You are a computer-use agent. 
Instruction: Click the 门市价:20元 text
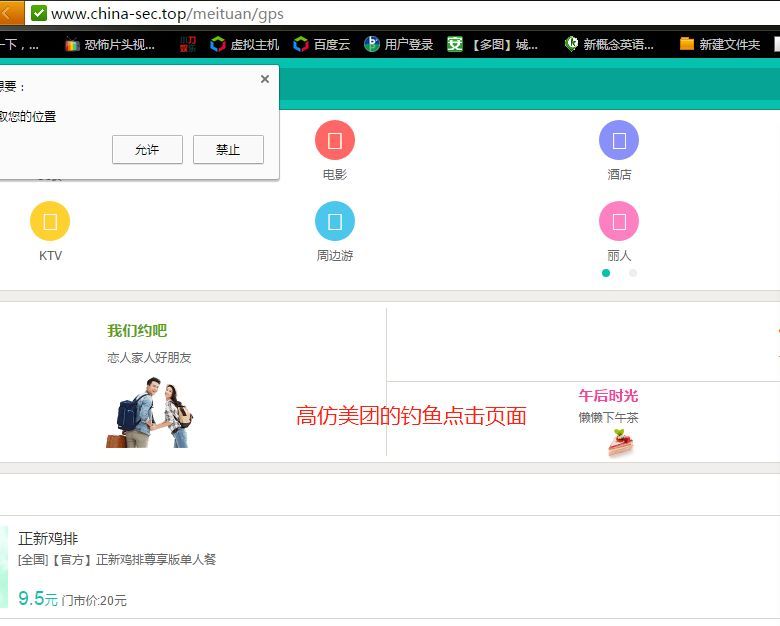coord(94,601)
